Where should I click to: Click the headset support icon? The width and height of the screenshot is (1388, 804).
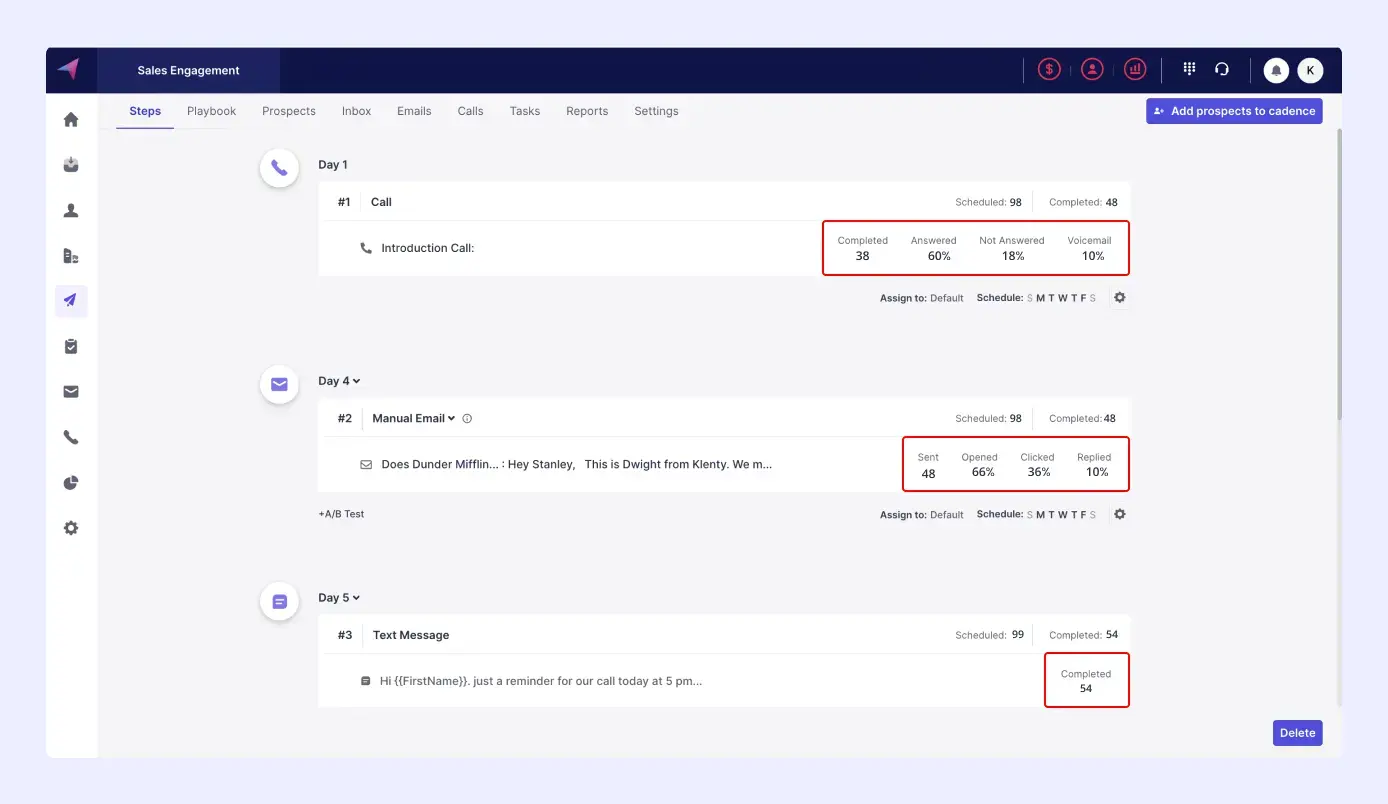tap(1222, 69)
